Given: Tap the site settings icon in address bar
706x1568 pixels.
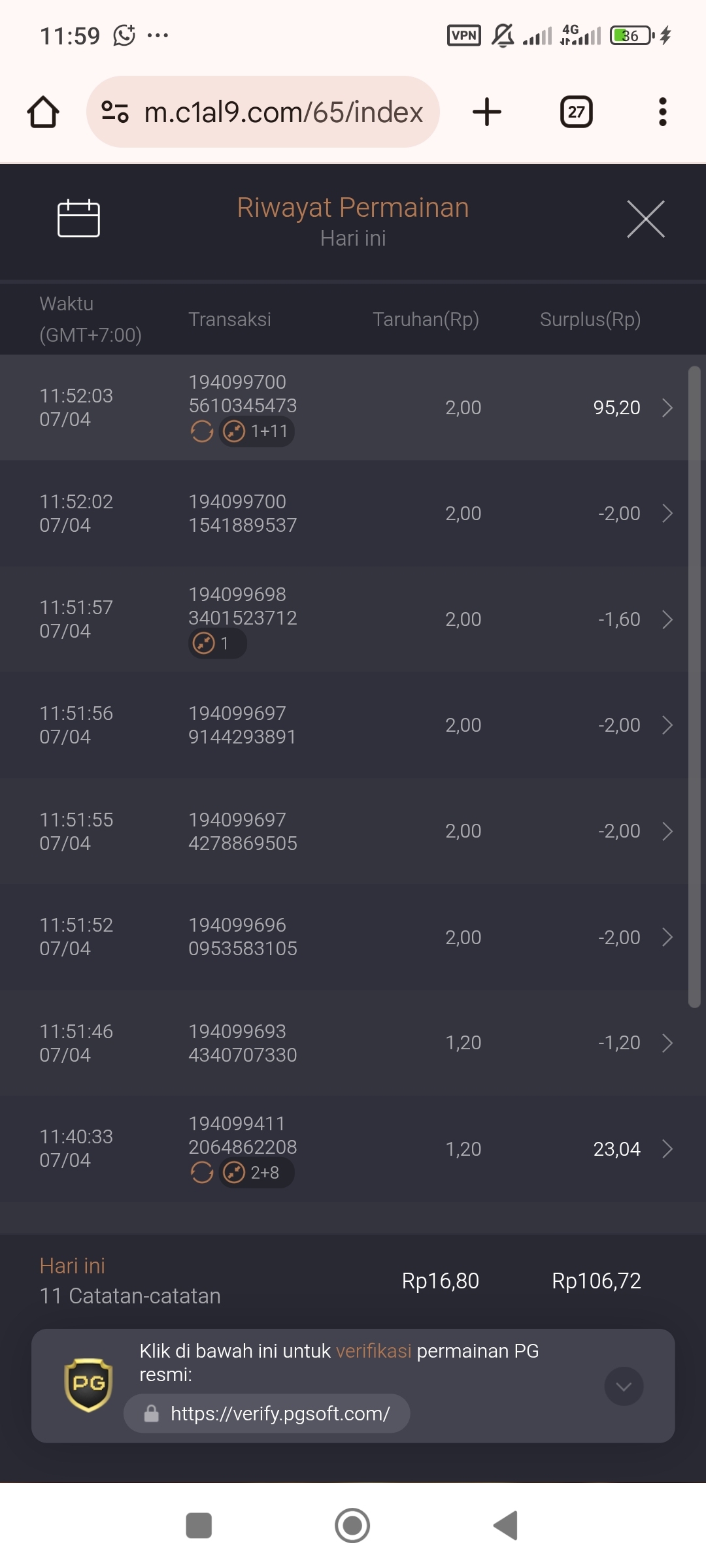Looking at the screenshot, I should (115, 112).
